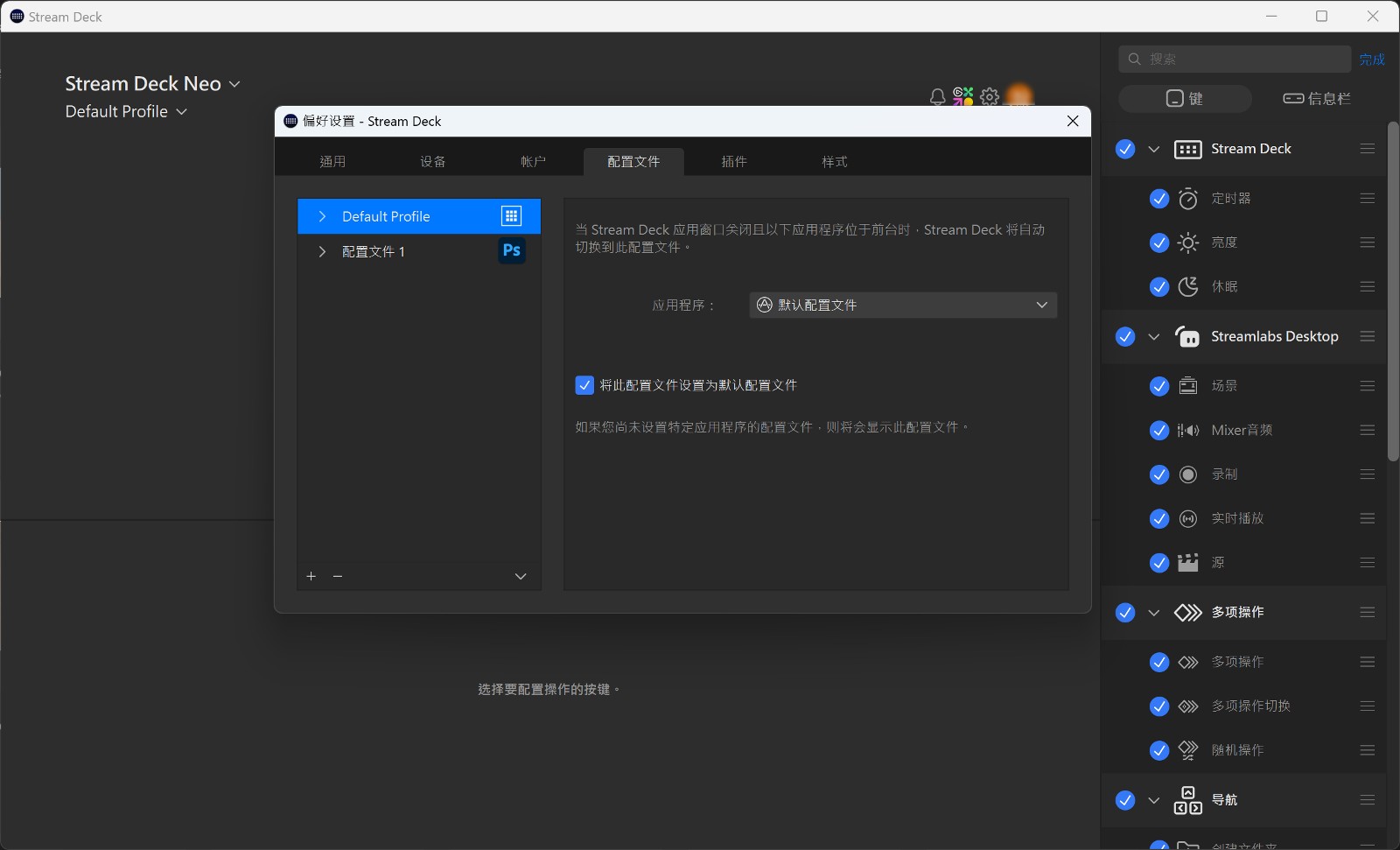The height and width of the screenshot is (850, 1400).
Task: Click the 休眠 sleep icon
Action: (1188, 286)
